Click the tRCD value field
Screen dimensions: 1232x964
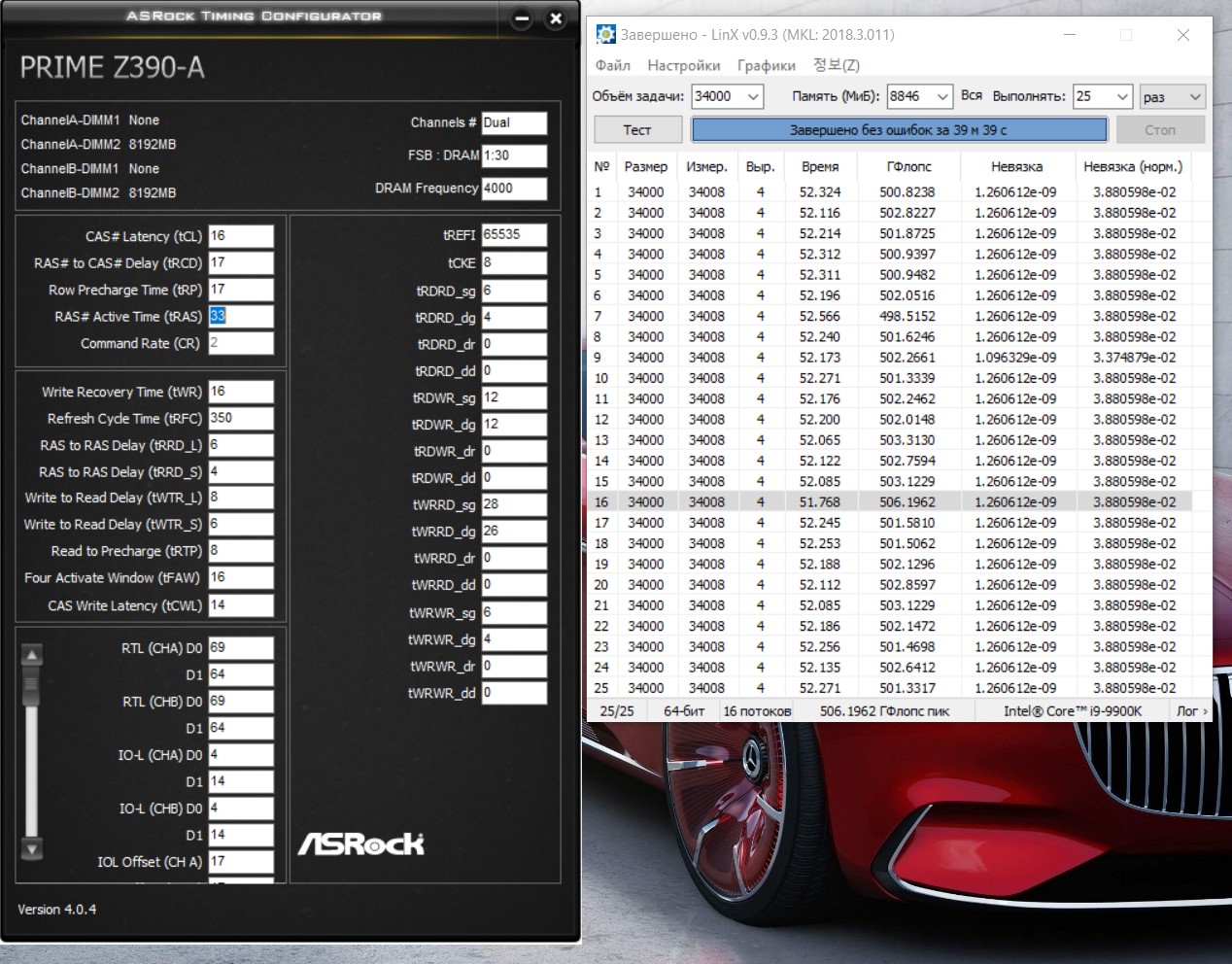pyautogui.click(x=241, y=263)
